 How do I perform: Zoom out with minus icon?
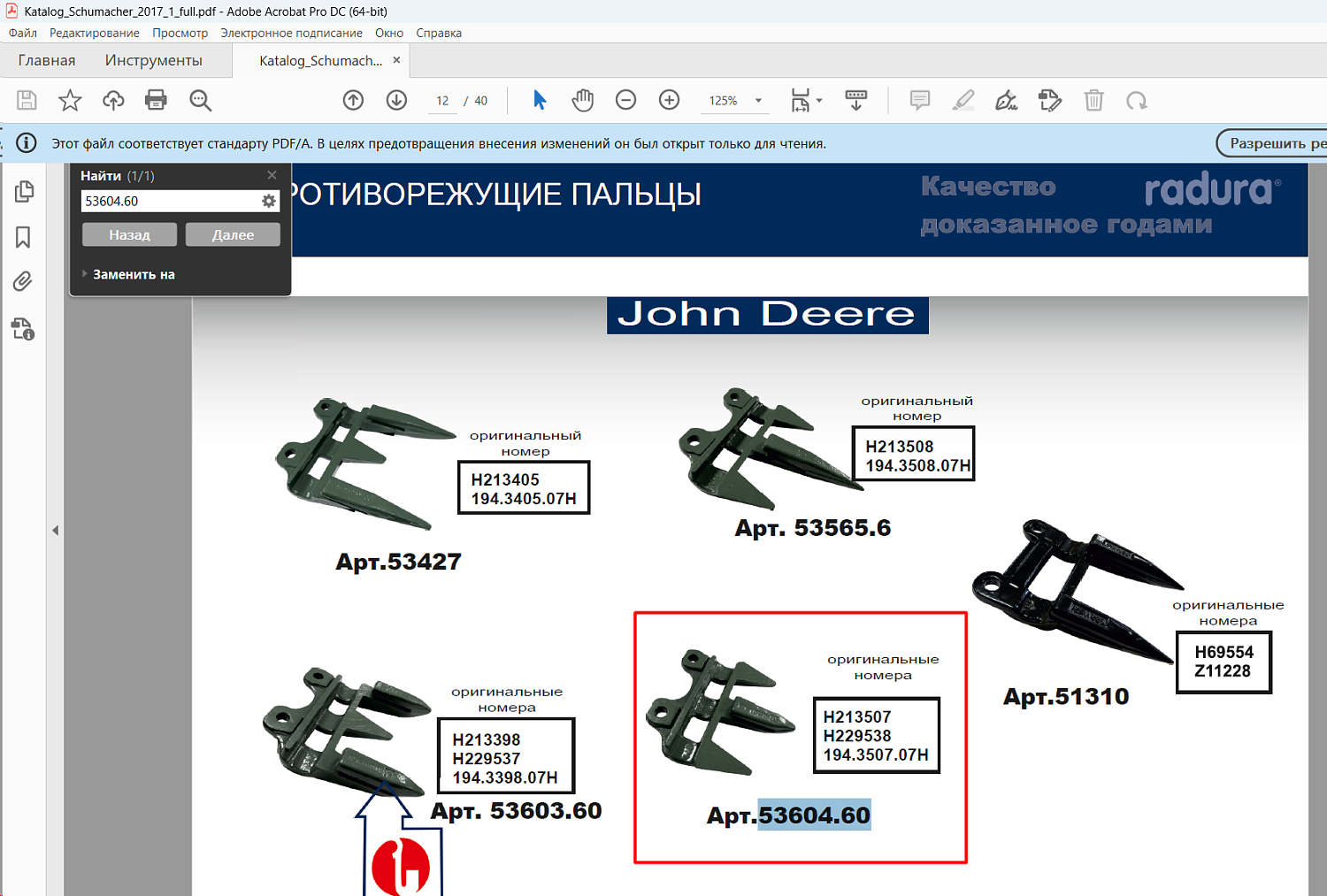pos(625,100)
